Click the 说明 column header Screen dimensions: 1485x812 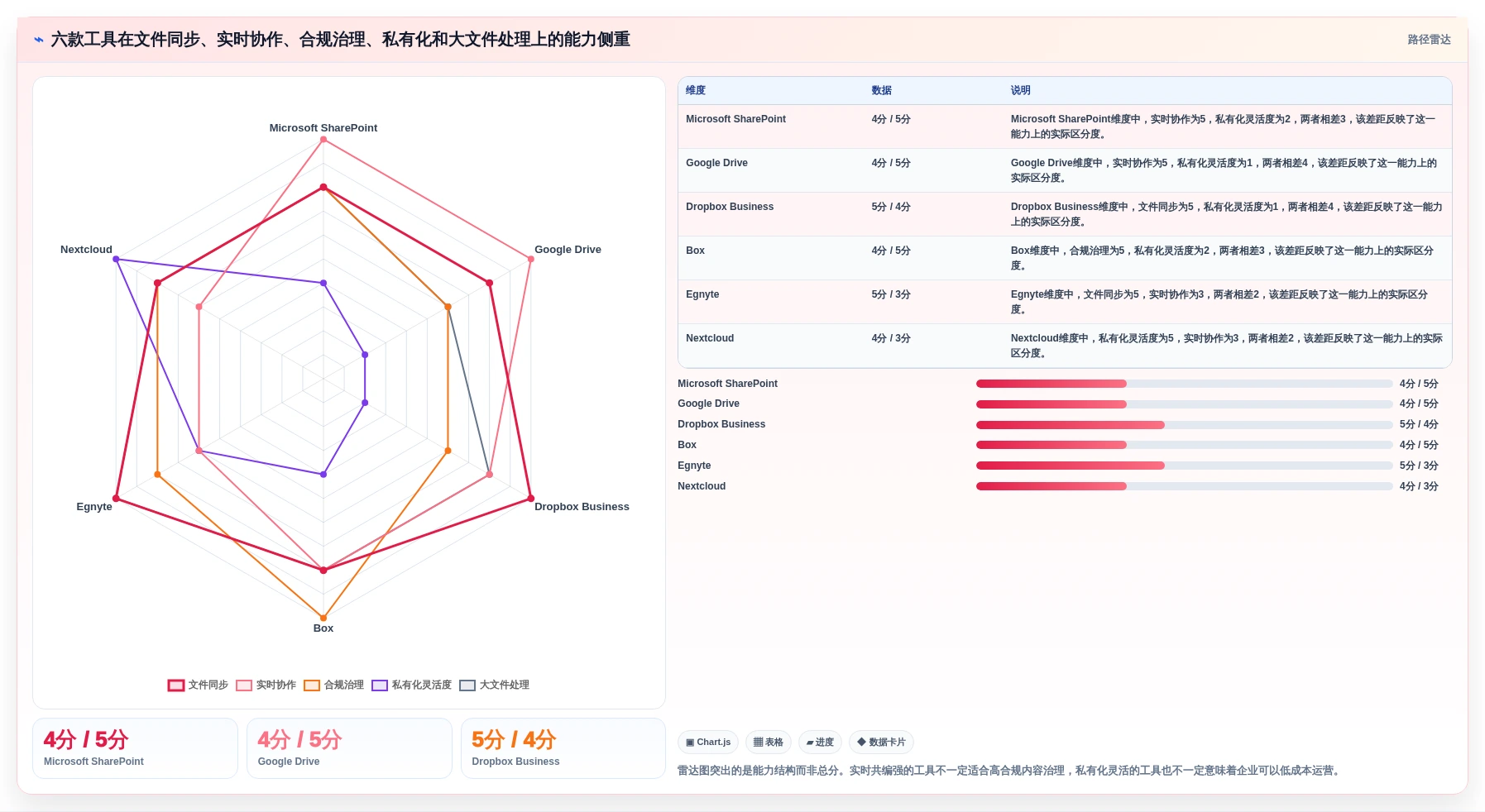pos(1021,91)
